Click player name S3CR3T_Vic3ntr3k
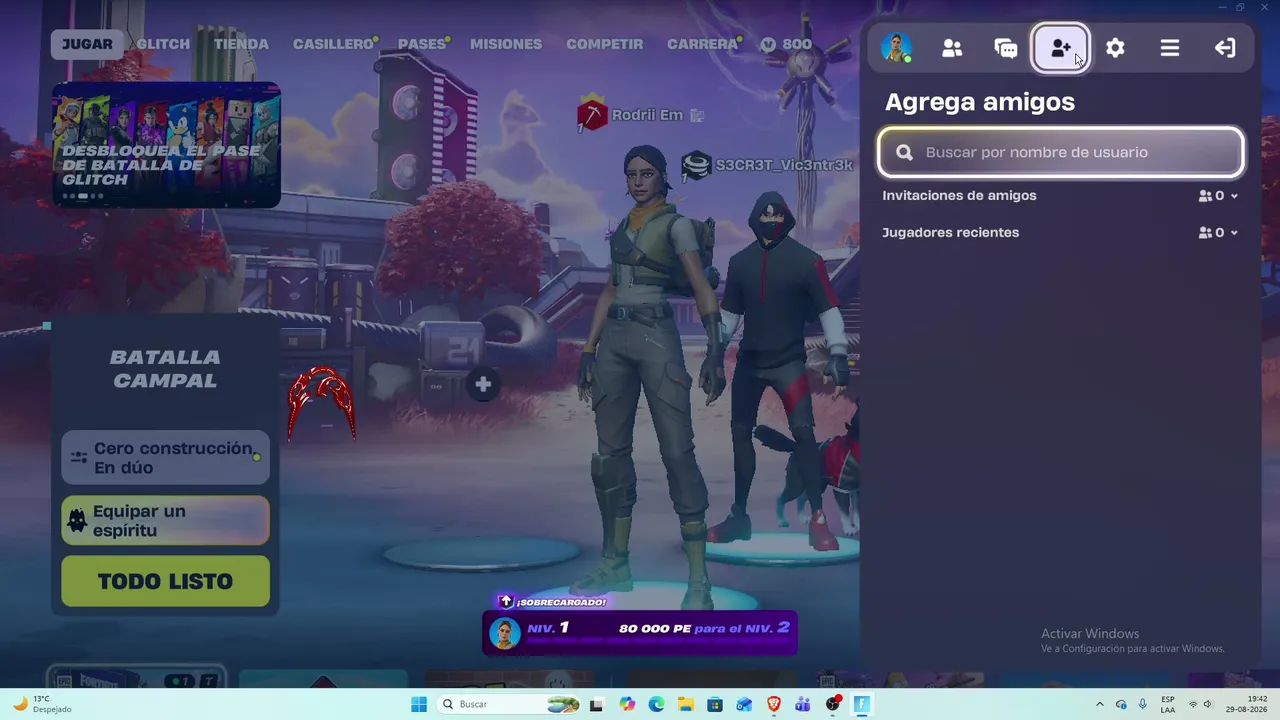The height and width of the screenshot is (720, 1280). [784, 165]
